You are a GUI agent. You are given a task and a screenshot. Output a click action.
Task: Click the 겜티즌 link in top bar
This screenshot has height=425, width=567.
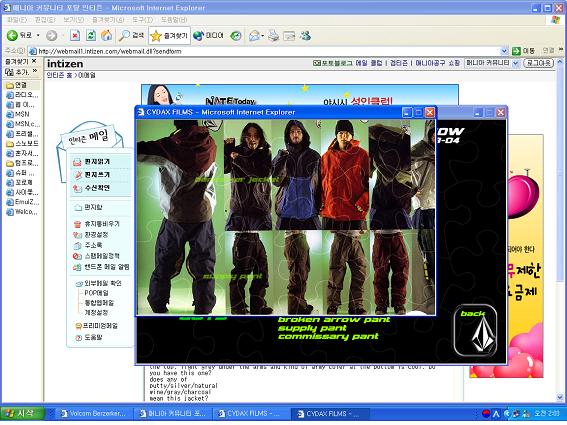pos(398,63)
